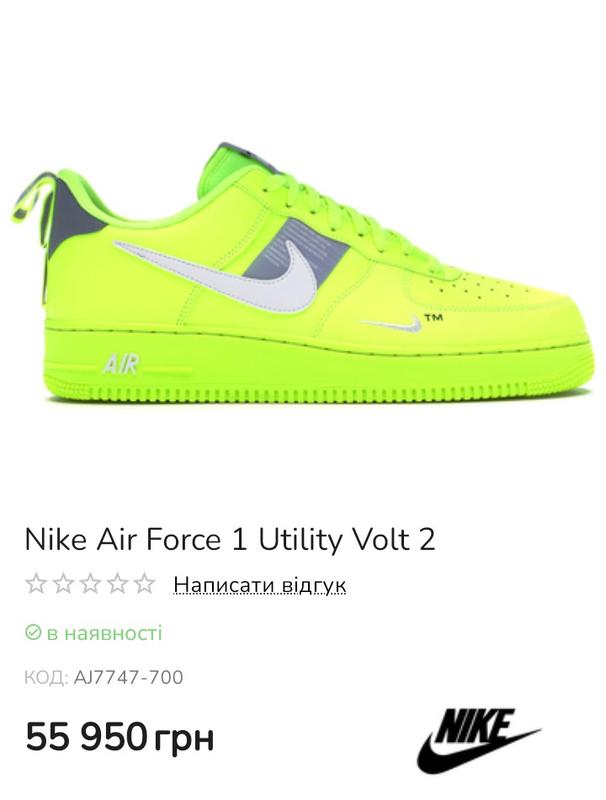This screenshot has height=800, width=606.
Task: Click the small swoosh near the toe
Action: click(x=392, y=324)
